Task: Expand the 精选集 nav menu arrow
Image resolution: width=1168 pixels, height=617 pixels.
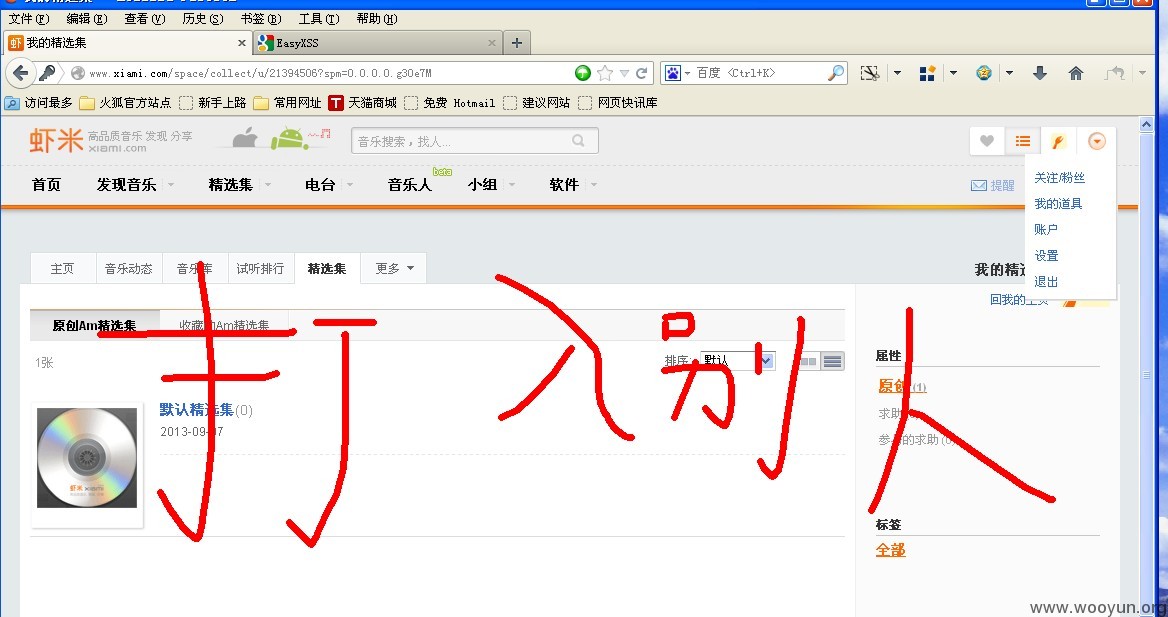Action: pyautogui.click(x=267, y=185)
